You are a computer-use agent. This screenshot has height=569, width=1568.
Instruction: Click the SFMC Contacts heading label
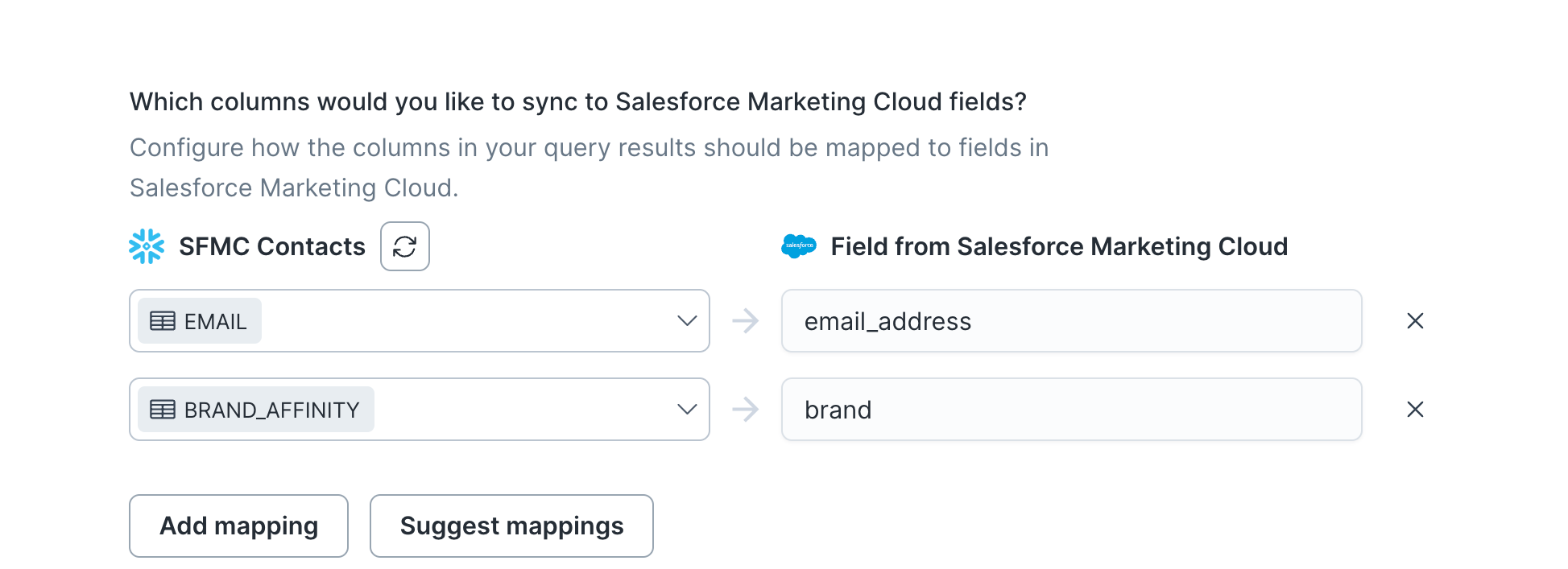(272, 246)
